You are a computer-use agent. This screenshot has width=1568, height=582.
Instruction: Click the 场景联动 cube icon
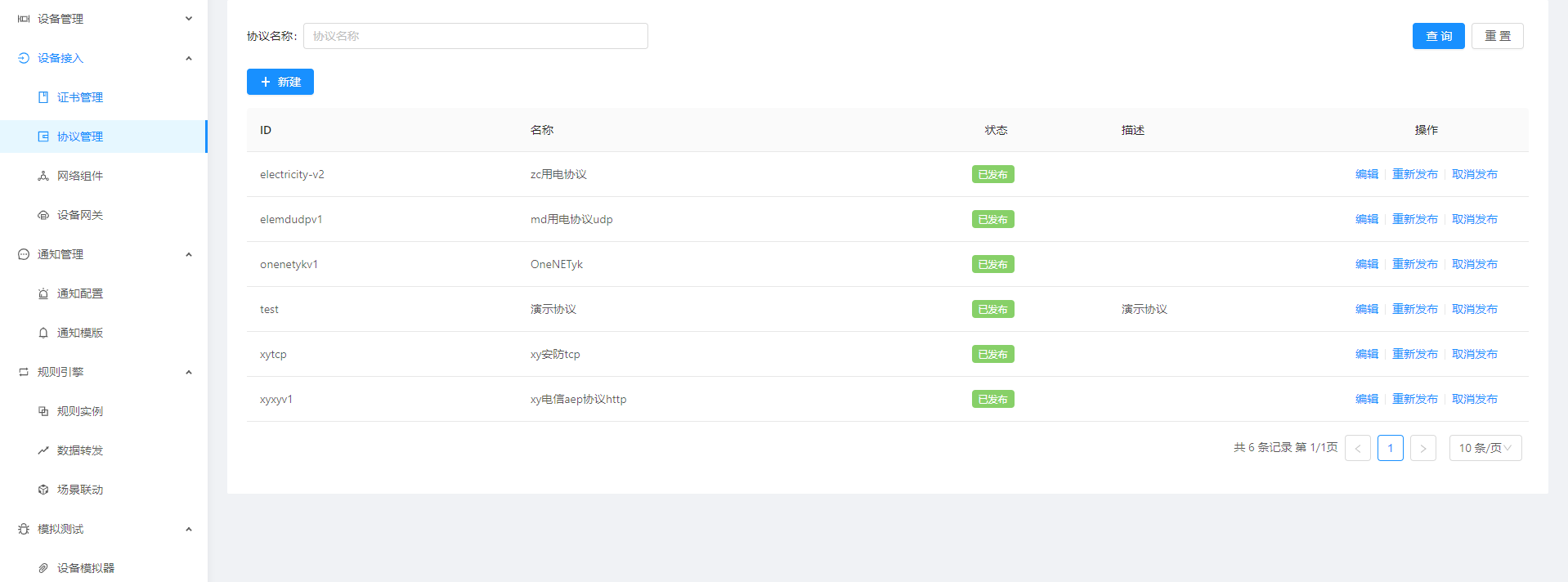pyautogui.click(x=43, y=490)
